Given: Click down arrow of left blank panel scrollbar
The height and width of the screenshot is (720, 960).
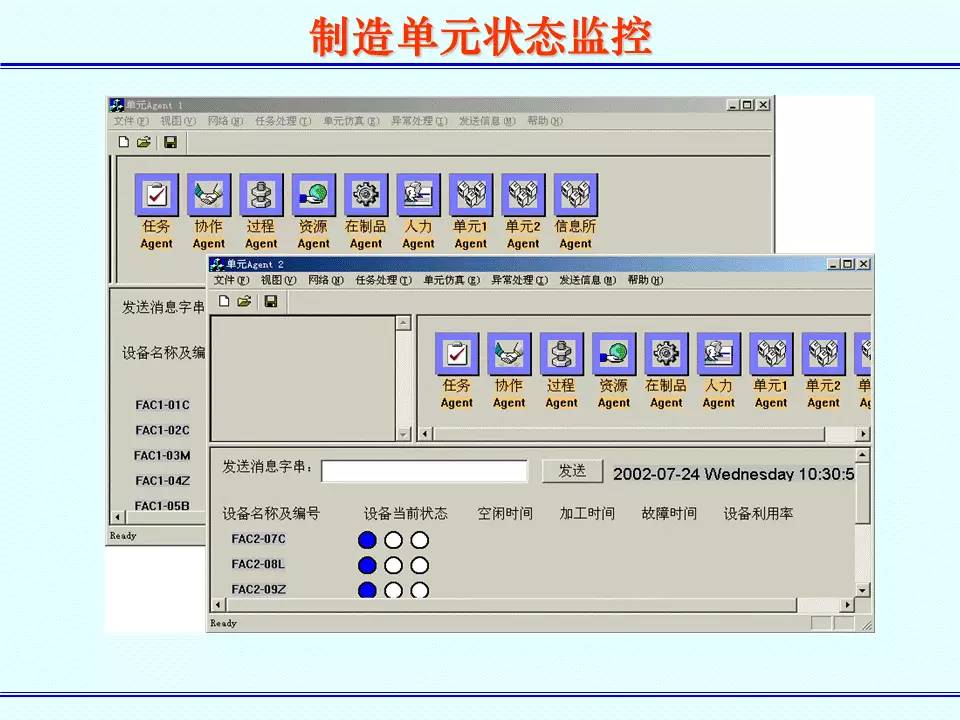Looking at the screenshot, I should pos(403,433).
